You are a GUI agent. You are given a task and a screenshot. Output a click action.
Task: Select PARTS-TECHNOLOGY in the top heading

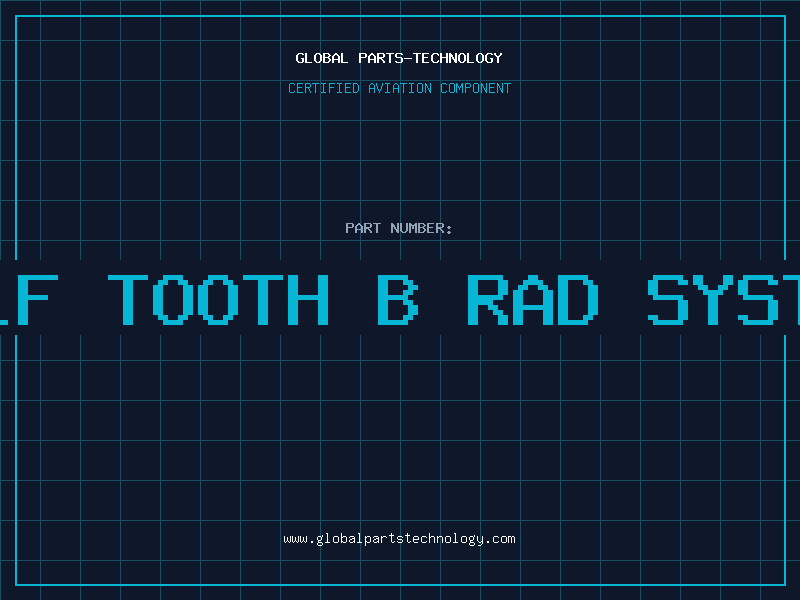click(429, 58)
